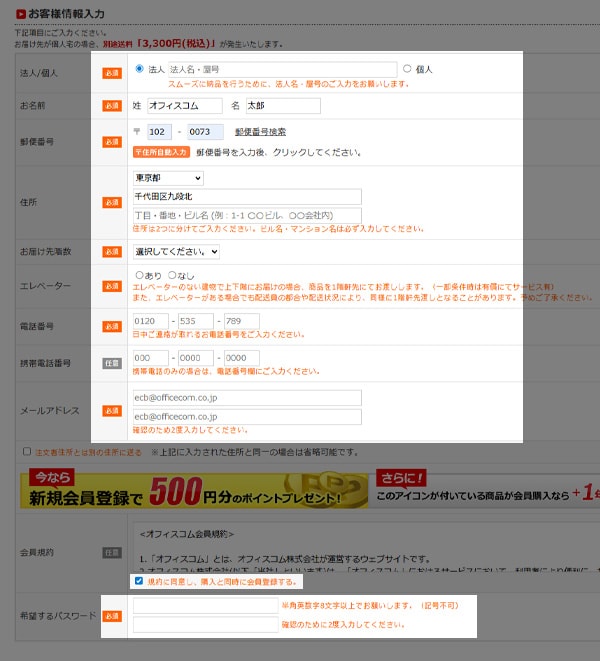Click the 法人名・屋号 input field
The width and height of the screenshot is (600, 661).
pos(283,70)
